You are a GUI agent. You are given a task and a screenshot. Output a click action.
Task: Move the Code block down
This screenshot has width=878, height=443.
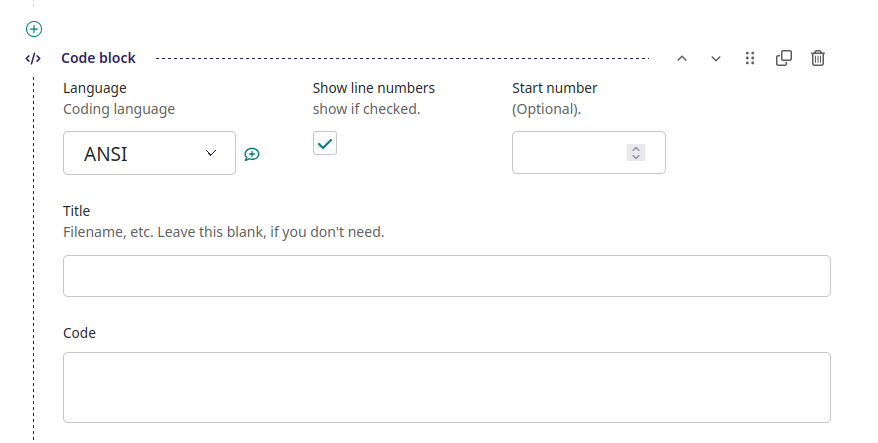click(716, 58)
